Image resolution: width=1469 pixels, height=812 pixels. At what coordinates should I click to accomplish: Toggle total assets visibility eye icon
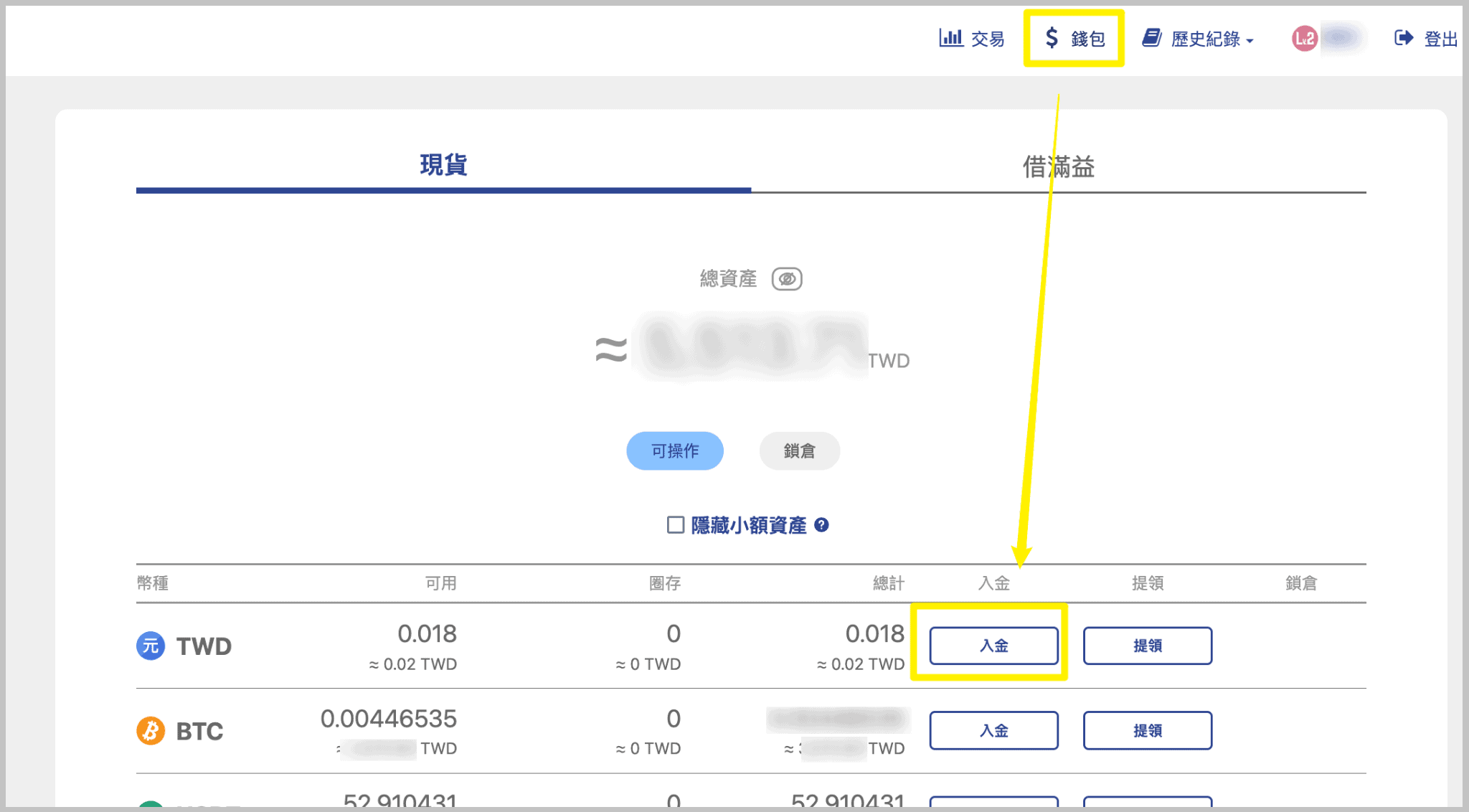coord(787,278)
